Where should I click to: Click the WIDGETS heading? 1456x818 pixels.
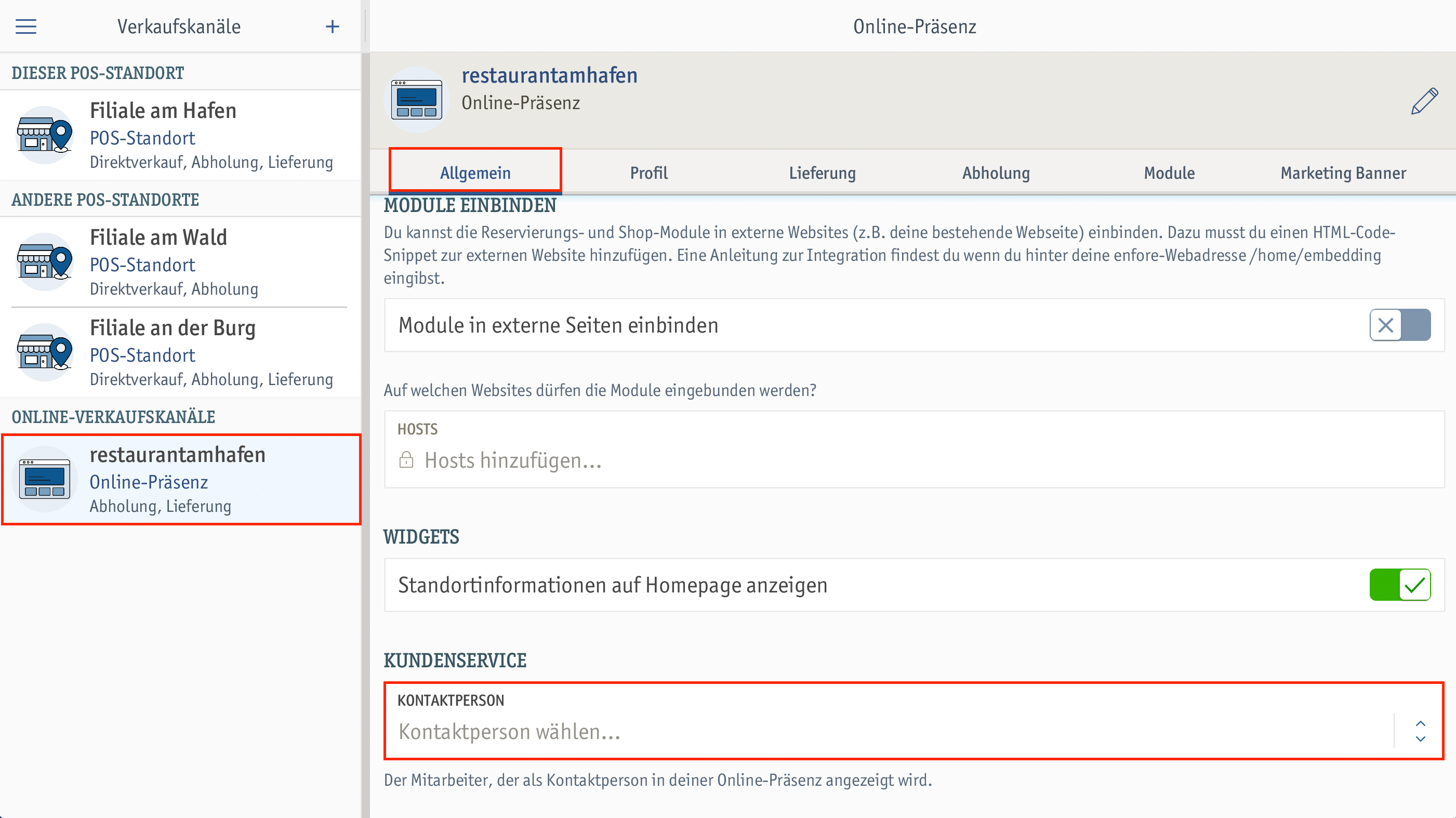(421, 536)
